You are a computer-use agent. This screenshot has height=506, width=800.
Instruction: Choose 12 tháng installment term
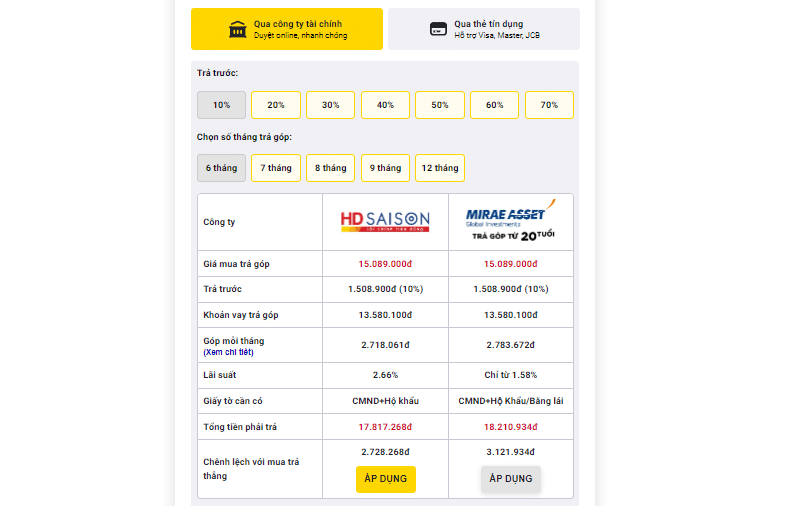pos(440,168)
